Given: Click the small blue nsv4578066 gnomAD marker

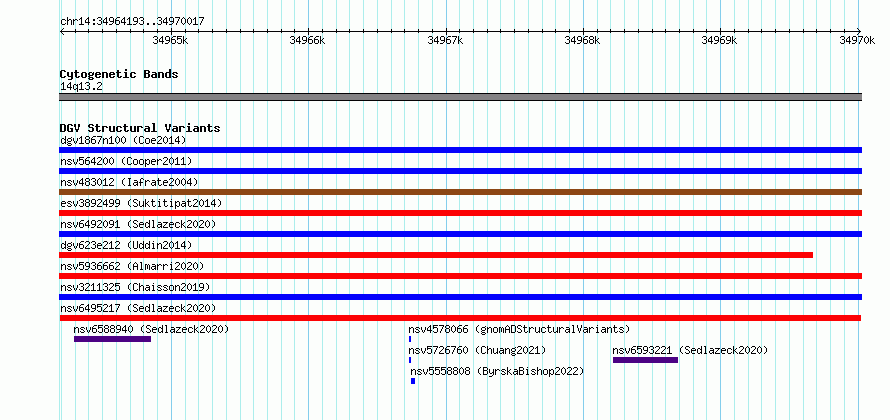Looking at the screenshot, I should pyautogui.click(x=410, y=339).
